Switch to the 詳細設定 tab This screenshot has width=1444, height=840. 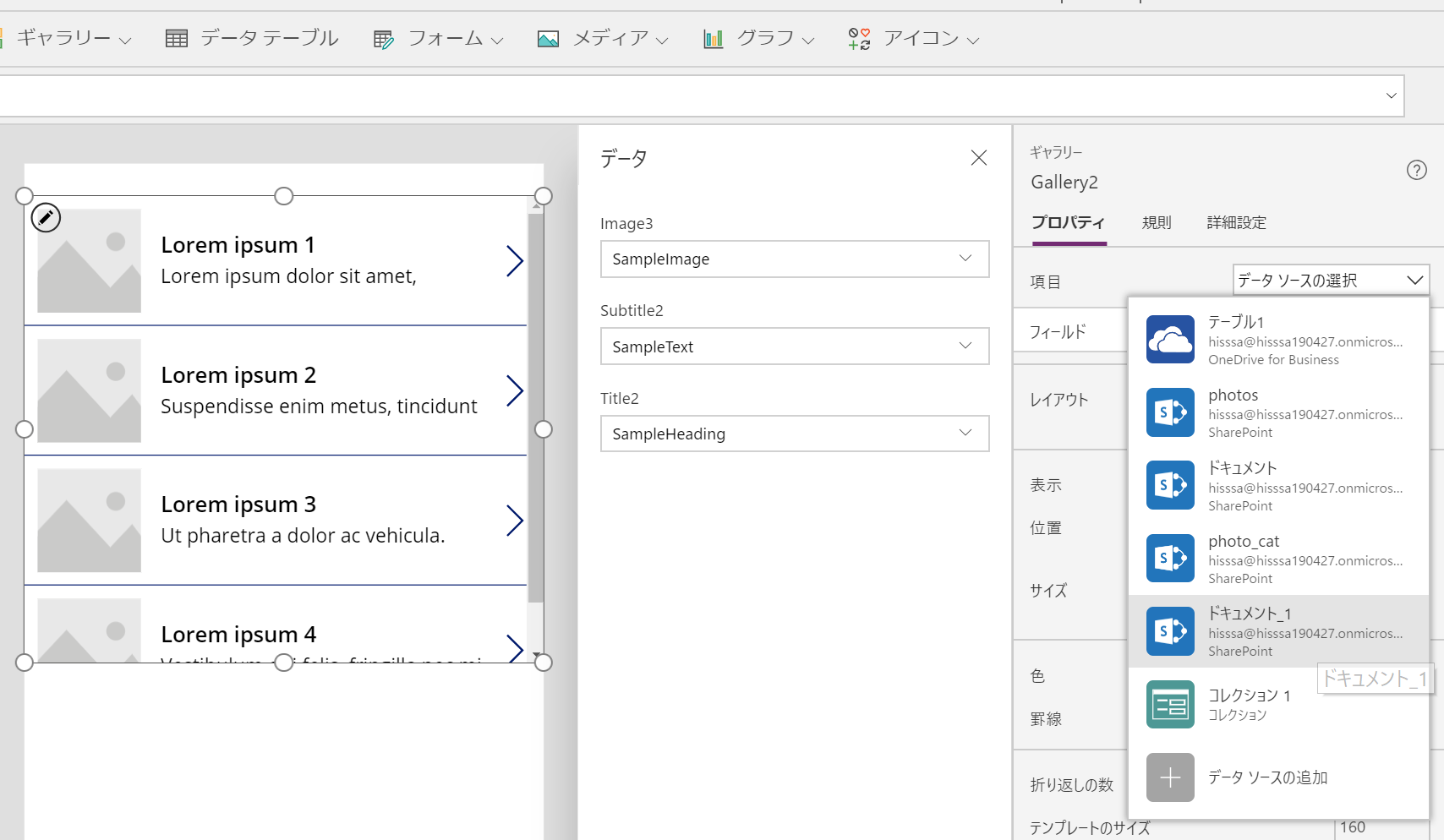[1237, 223]
